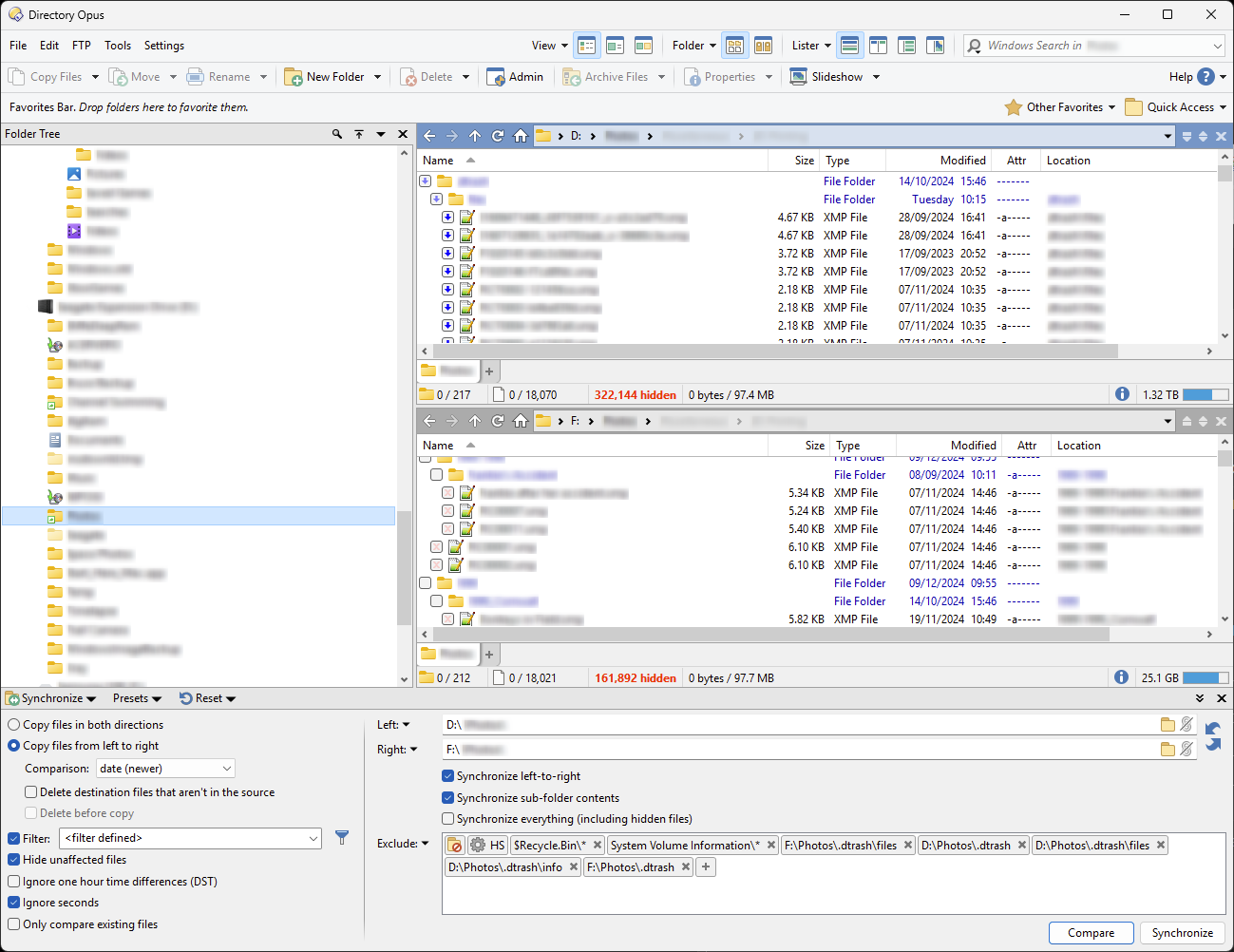
Task: Uncheck Synchronize left-to-right
Action: 448,776
